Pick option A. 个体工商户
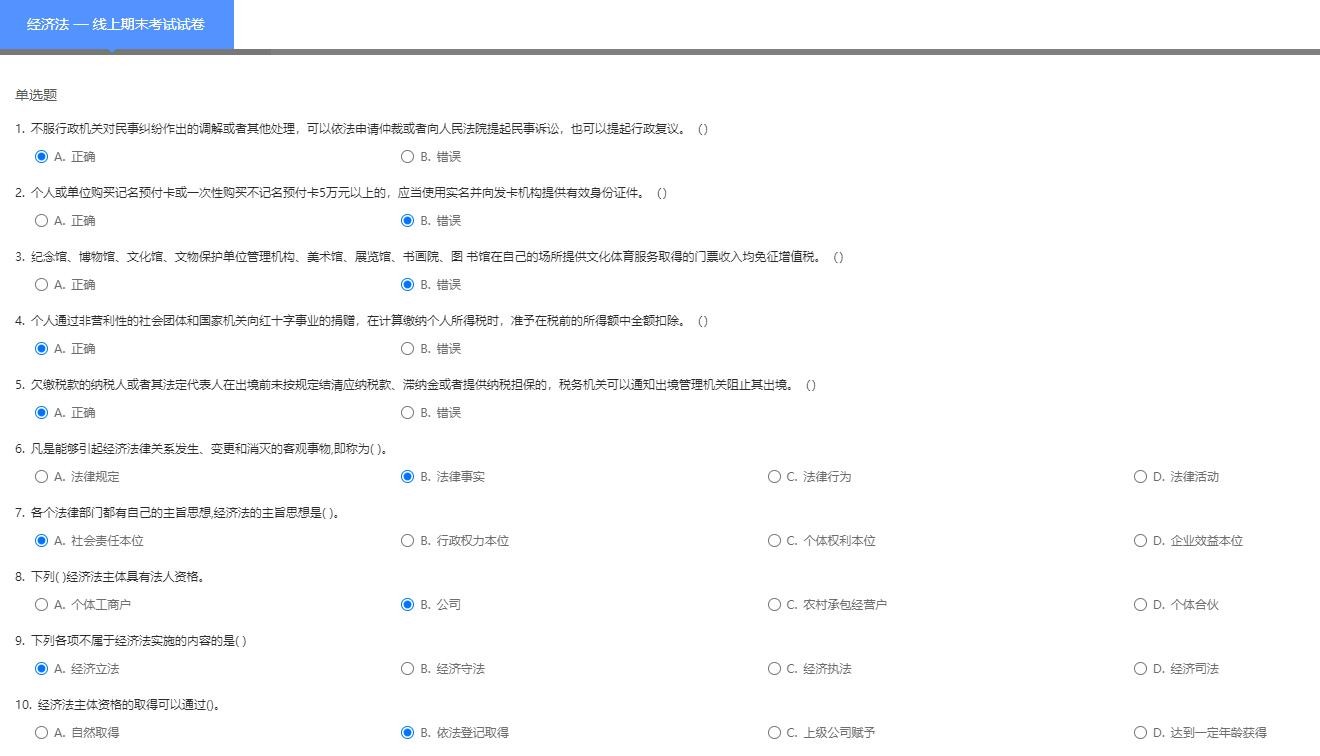 point(41,605)
